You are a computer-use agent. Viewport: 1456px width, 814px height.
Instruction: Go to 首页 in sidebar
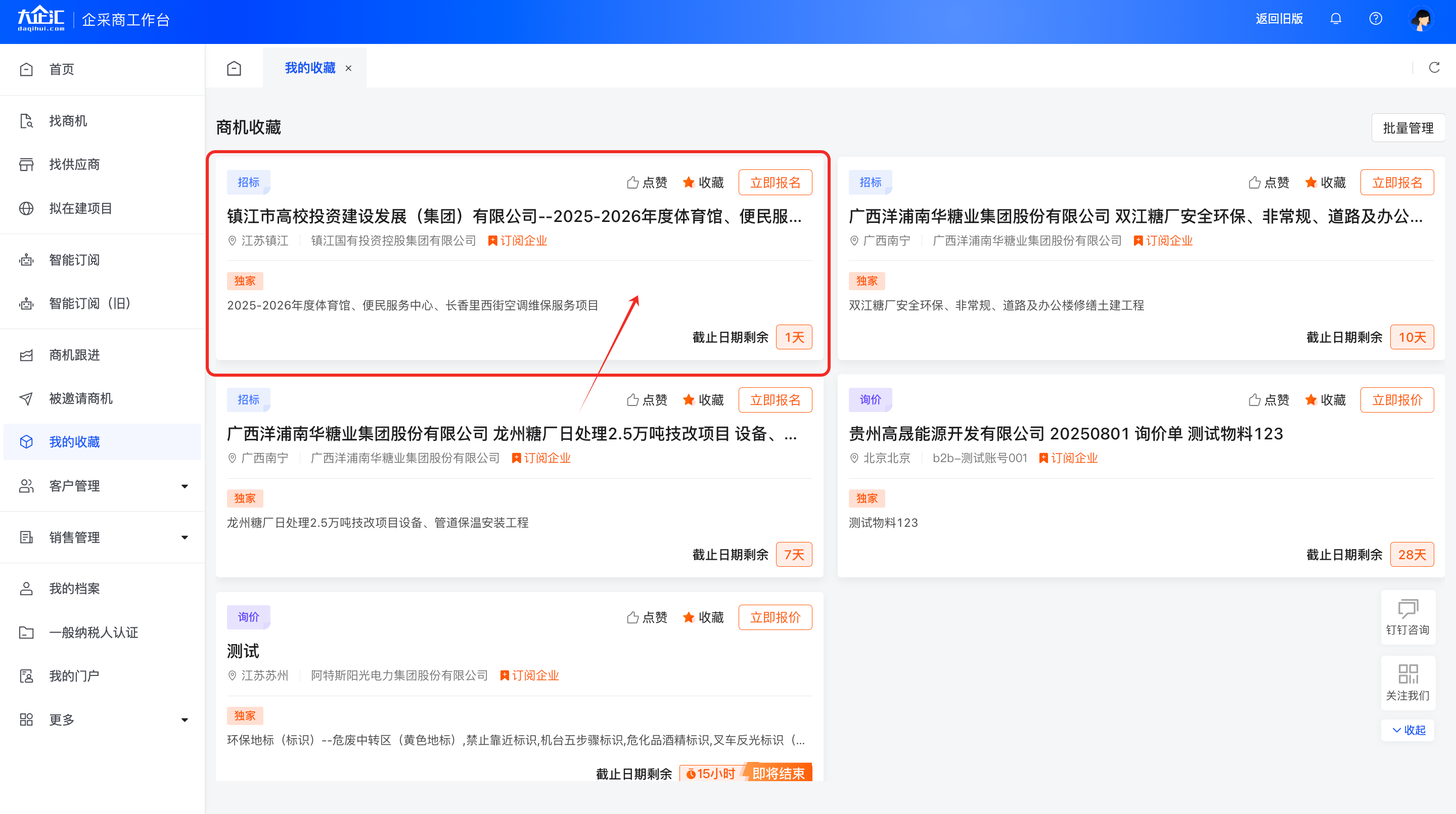pos(102,70)
